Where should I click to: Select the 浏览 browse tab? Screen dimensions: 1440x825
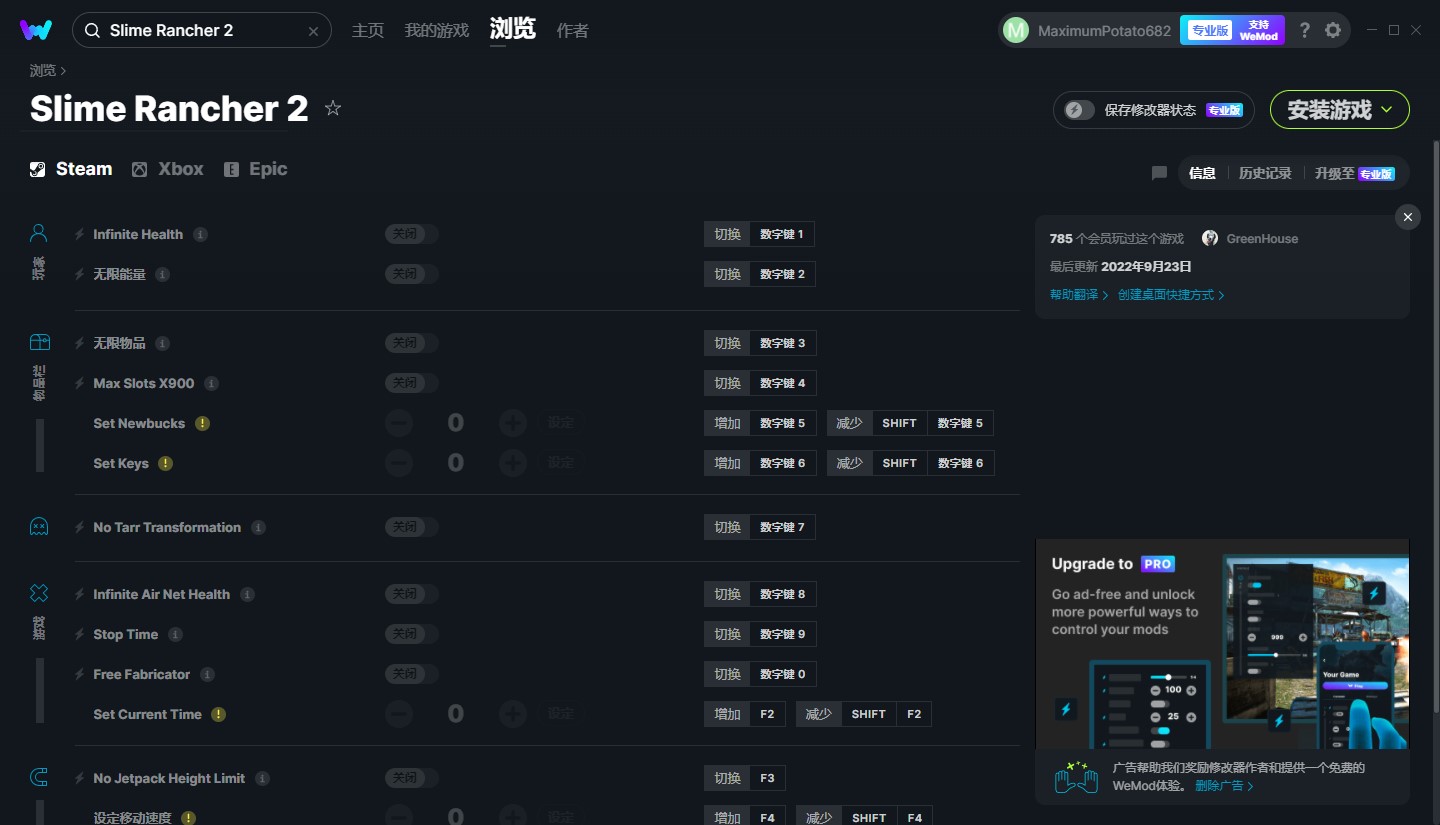coord(513,29)
